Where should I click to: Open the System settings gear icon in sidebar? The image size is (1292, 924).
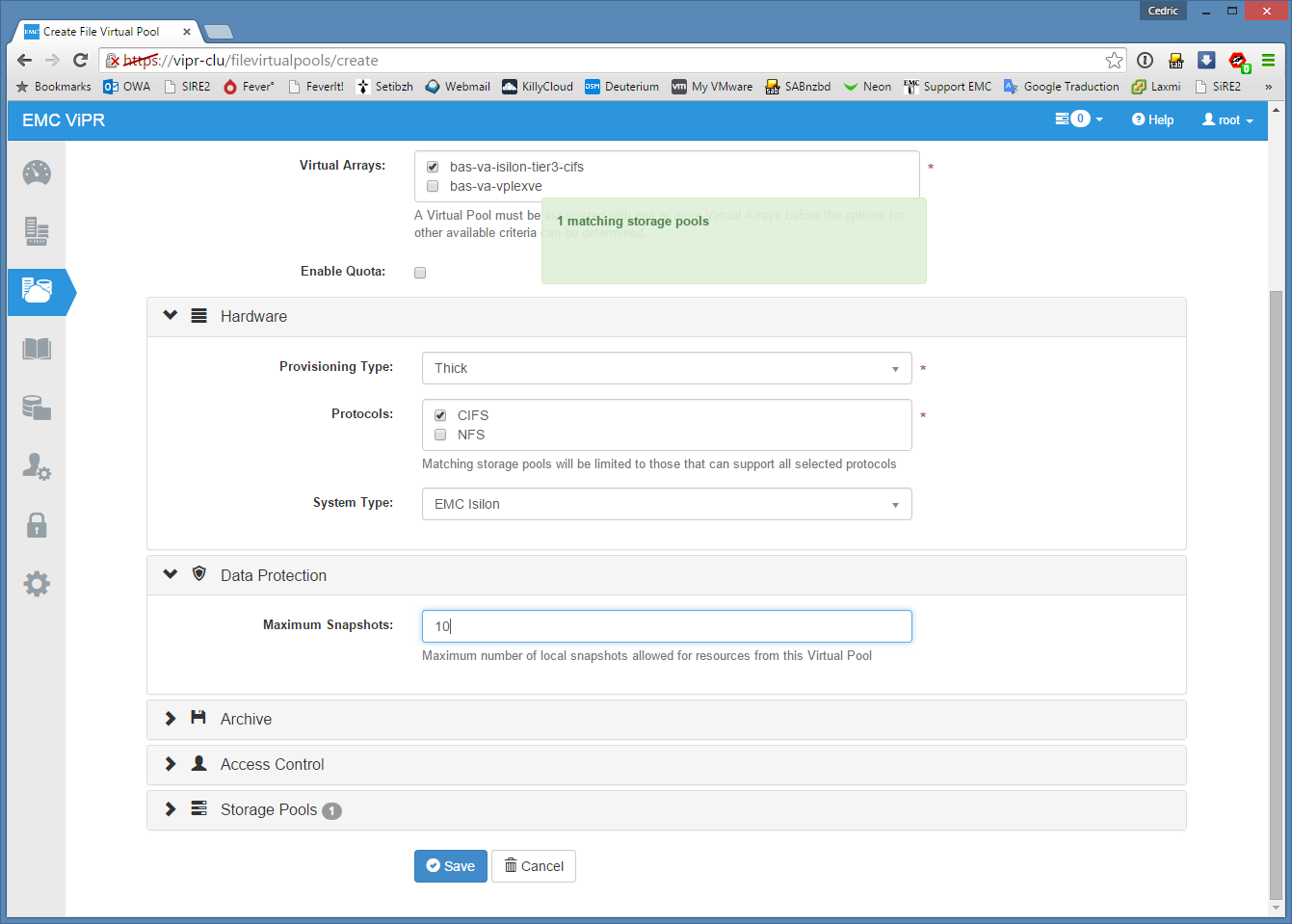37,584
